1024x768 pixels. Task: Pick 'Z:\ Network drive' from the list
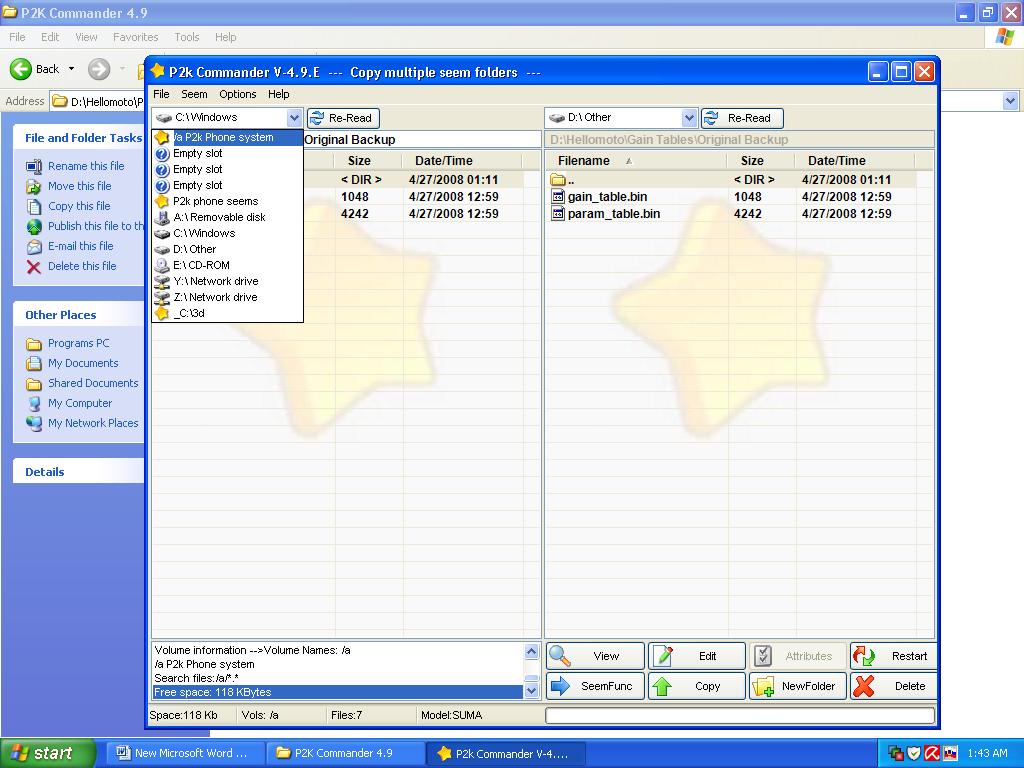click(x=227, y=297)
